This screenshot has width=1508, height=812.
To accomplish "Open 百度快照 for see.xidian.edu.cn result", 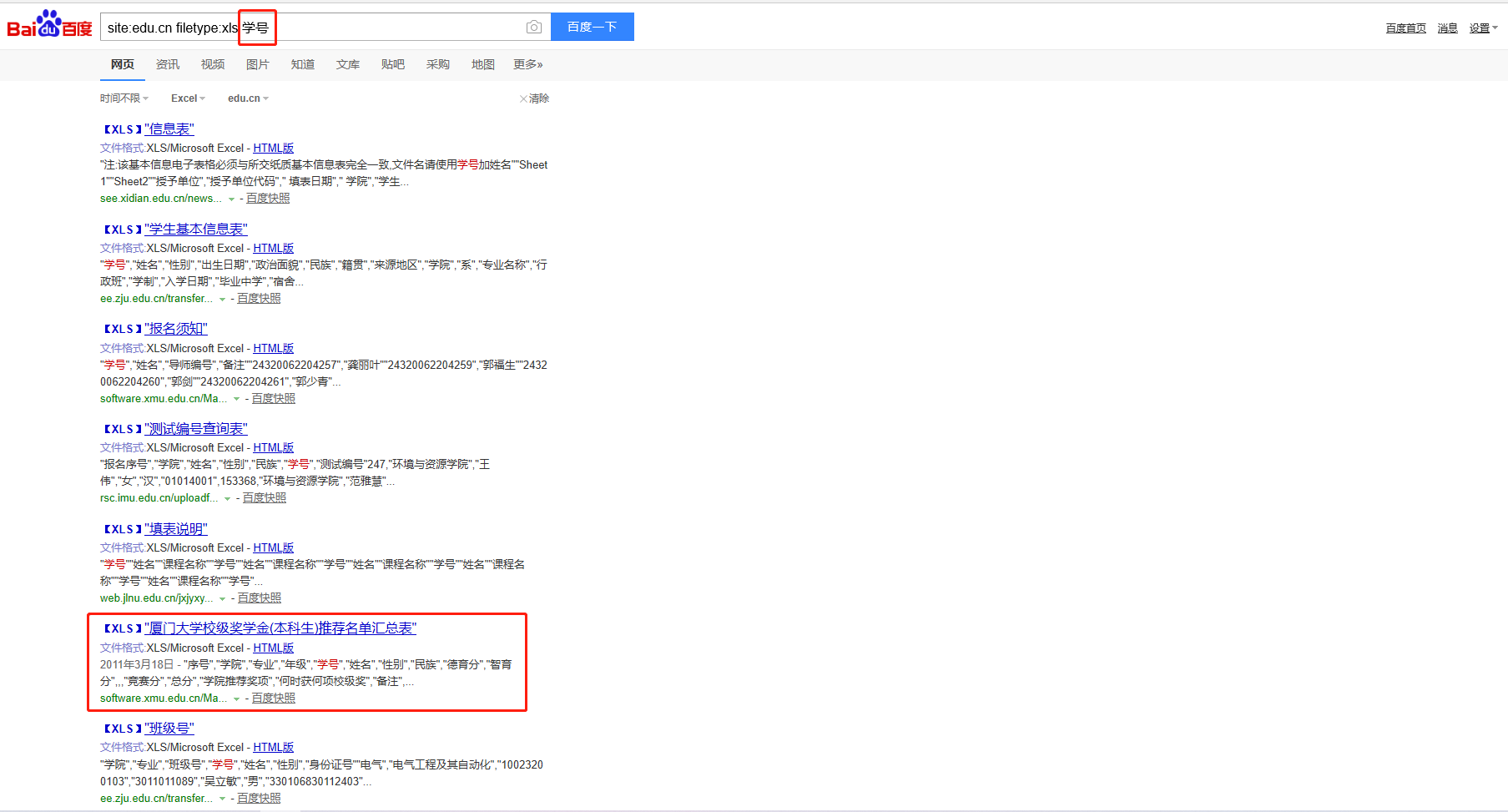I will [x=268, y=199].
